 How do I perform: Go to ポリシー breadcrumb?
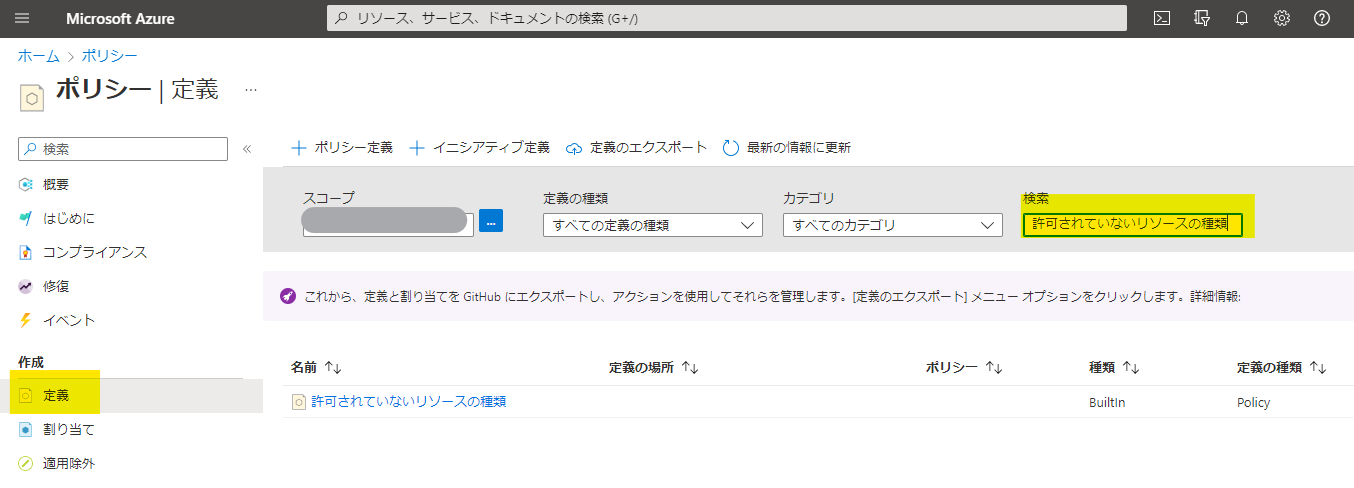[110, 56]
